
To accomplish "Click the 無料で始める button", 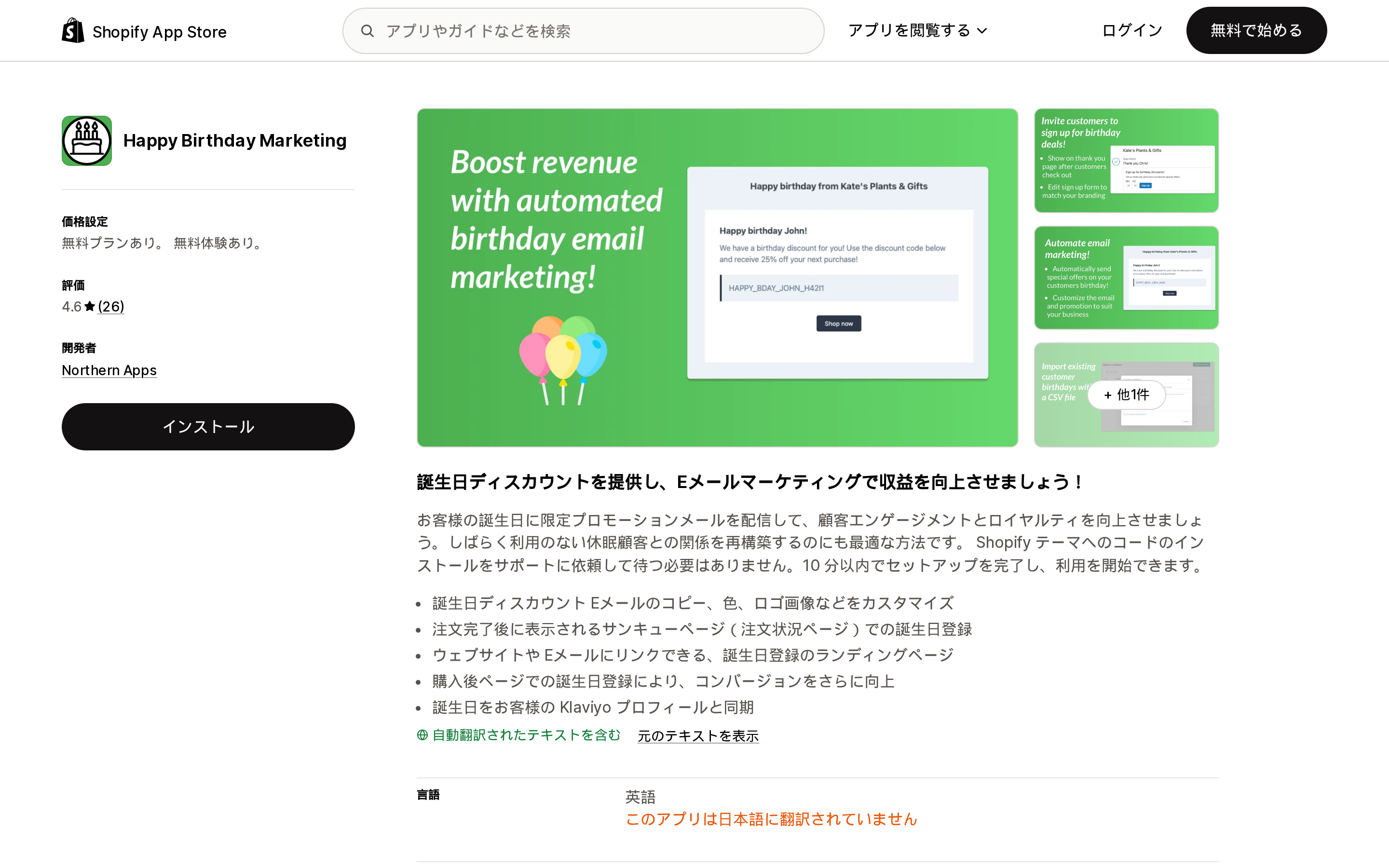I will [x=1256, y=30].
